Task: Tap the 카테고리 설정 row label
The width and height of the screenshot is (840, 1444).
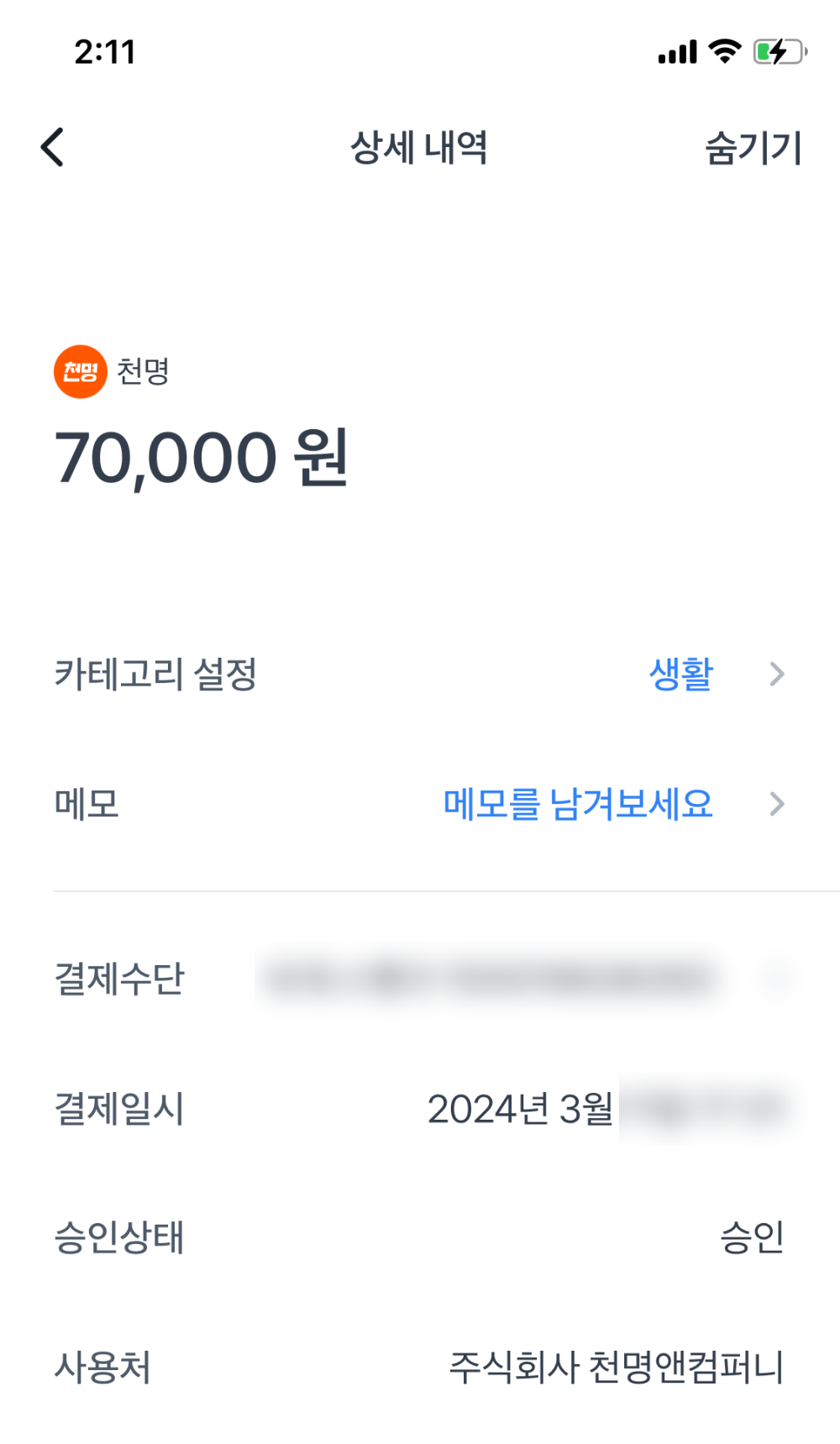Action: [155, 674]
